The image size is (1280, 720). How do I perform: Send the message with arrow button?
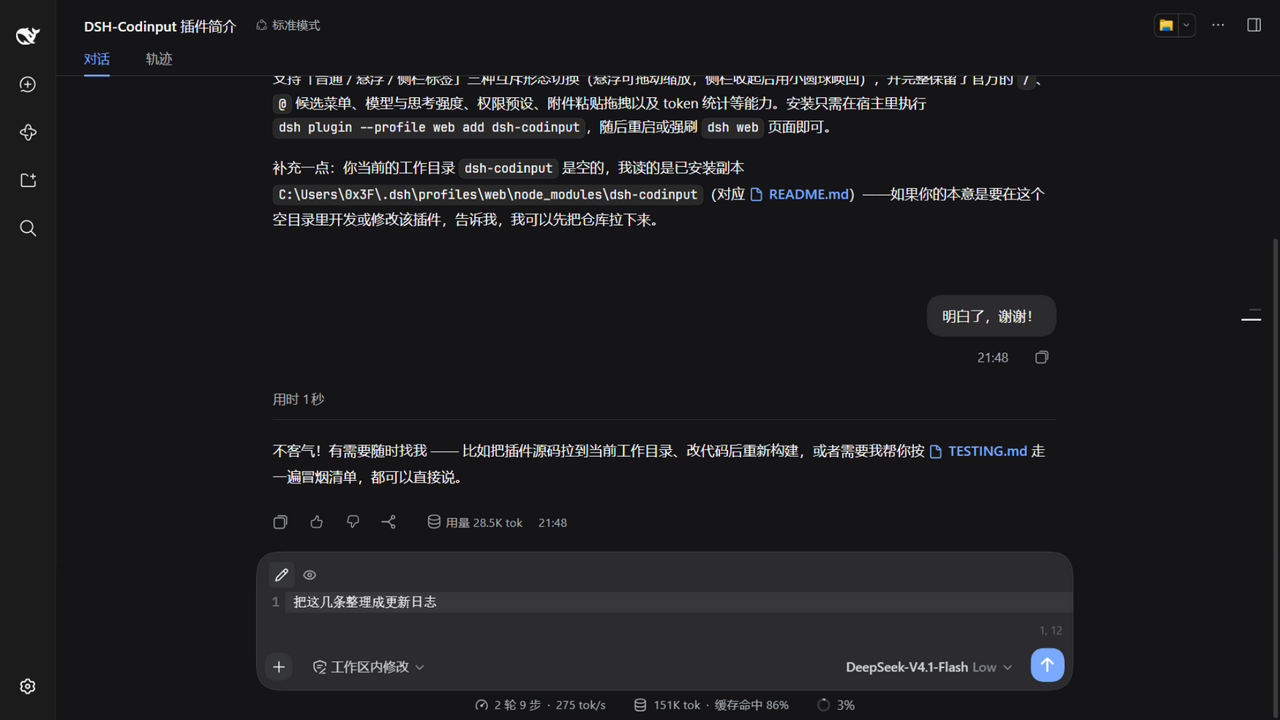[1047, 665]
